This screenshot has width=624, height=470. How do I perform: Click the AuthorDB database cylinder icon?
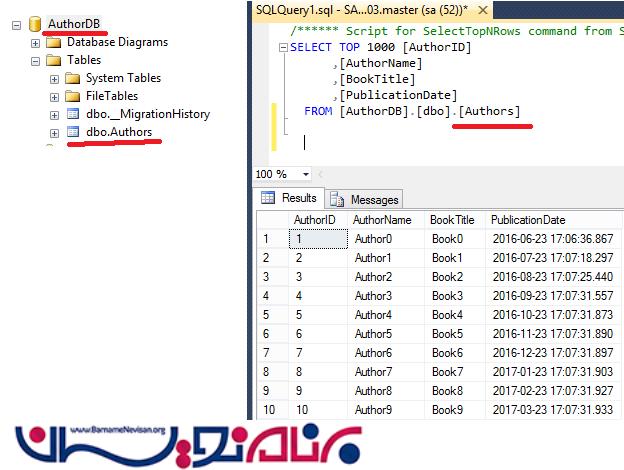pyautogui.click(x=35, y=24)
